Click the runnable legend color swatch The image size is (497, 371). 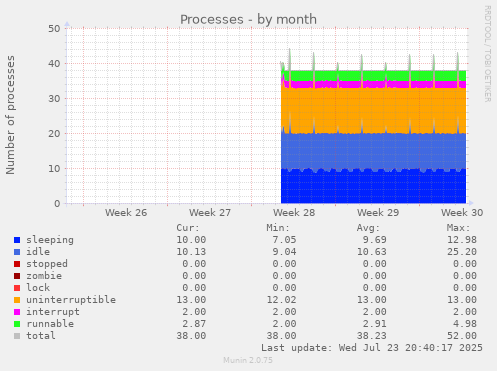(x=17, y=324)
